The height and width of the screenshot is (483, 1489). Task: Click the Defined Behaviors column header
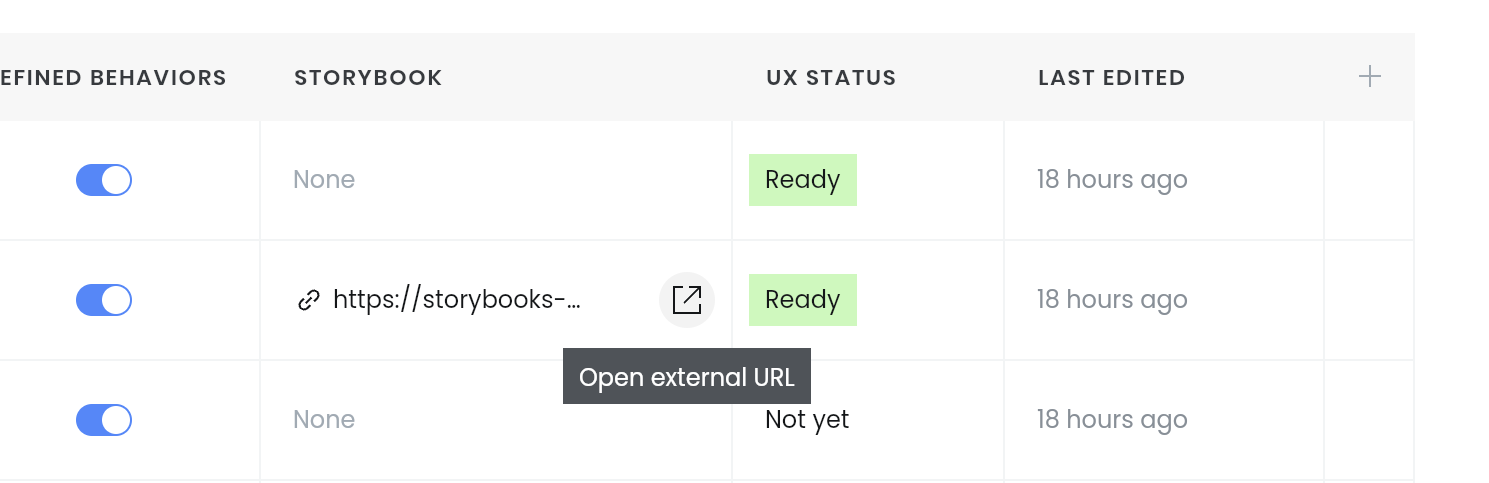tap(113, 78)
